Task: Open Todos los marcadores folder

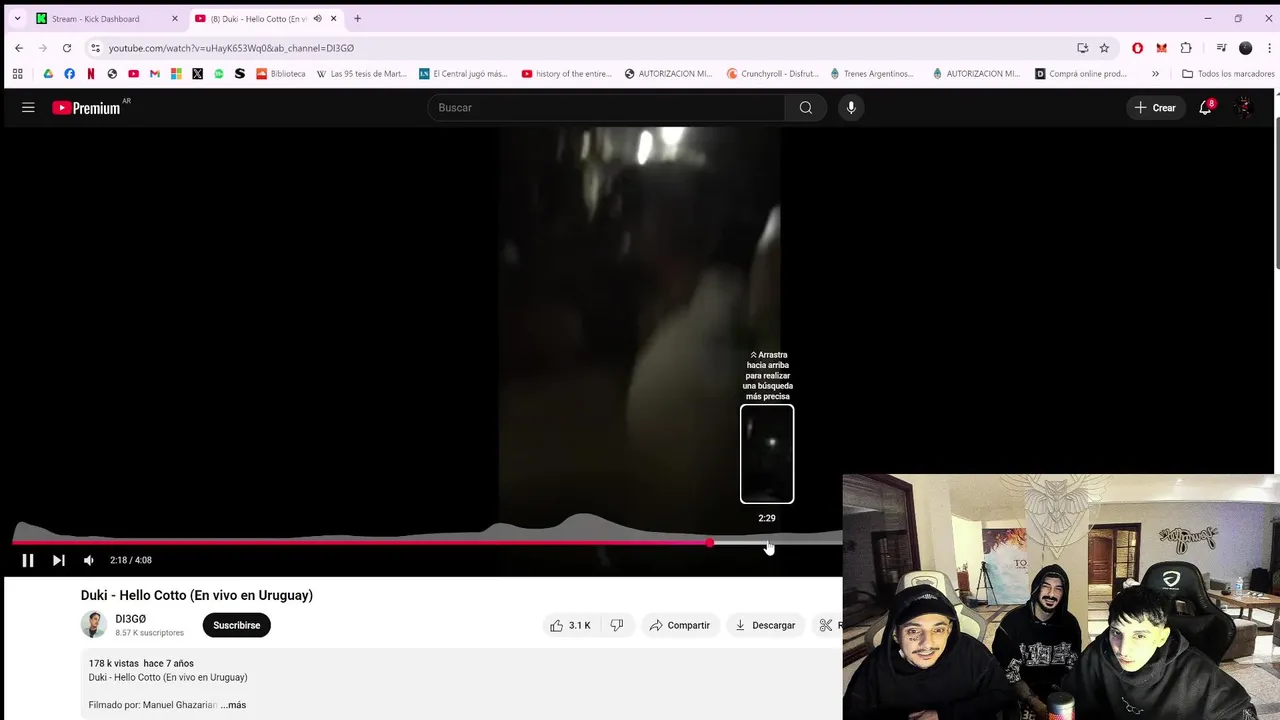Action: (x=1228, y=73)
